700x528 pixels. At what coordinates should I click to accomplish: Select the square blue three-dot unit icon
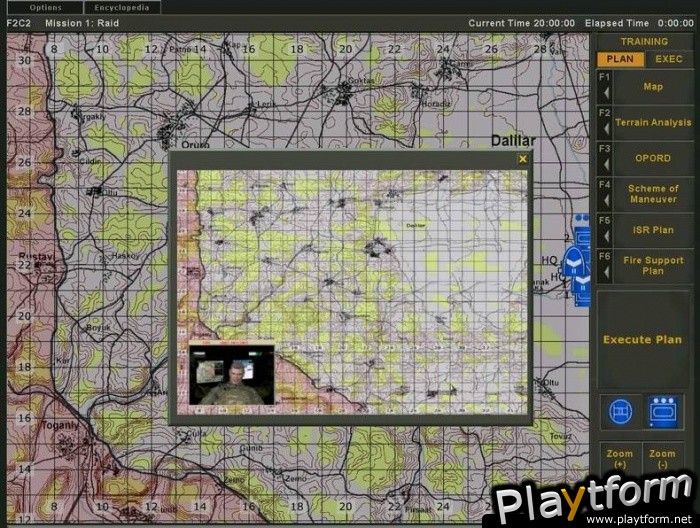663,411
